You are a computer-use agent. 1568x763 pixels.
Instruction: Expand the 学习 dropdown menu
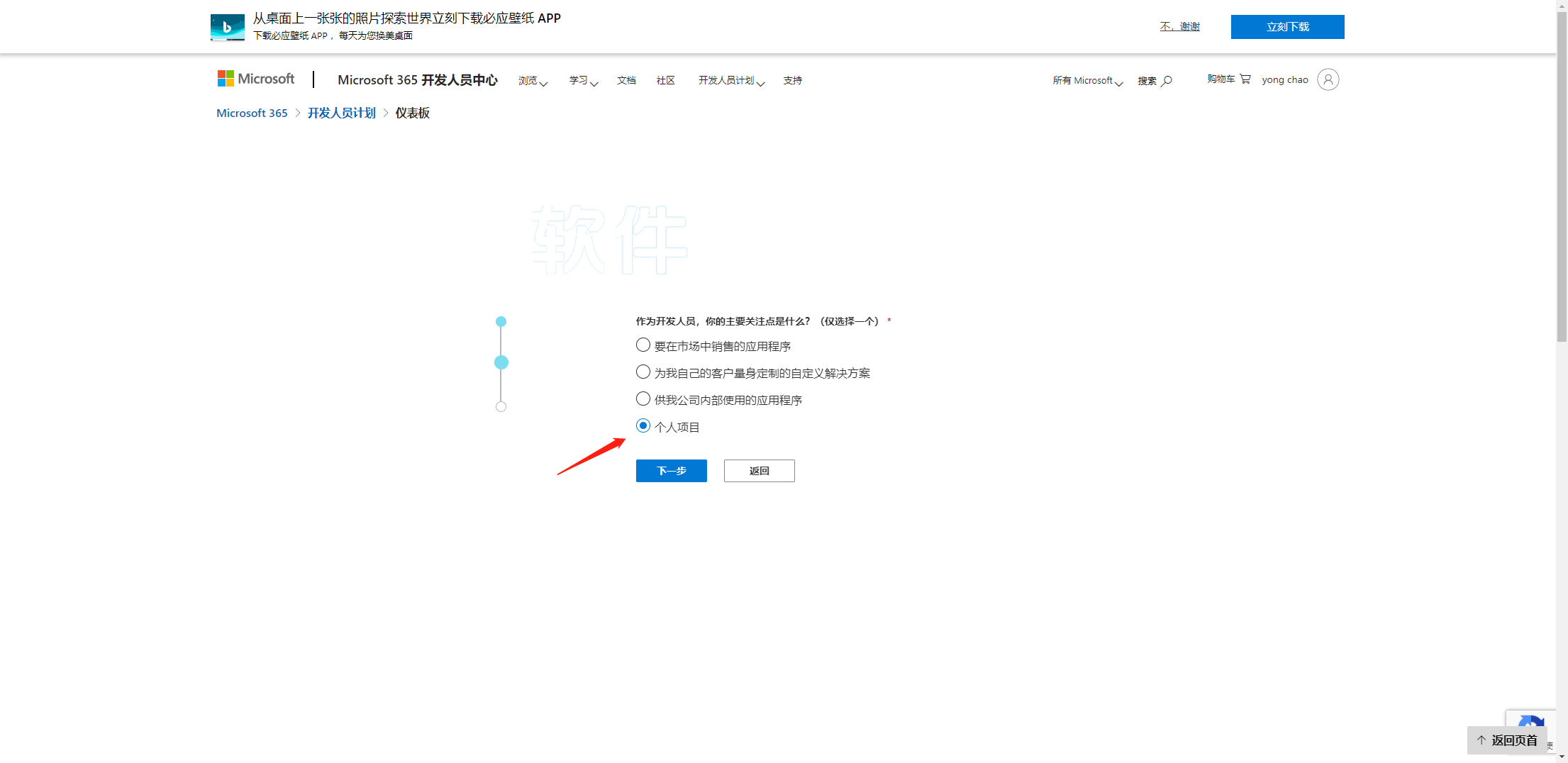[583, 81]
